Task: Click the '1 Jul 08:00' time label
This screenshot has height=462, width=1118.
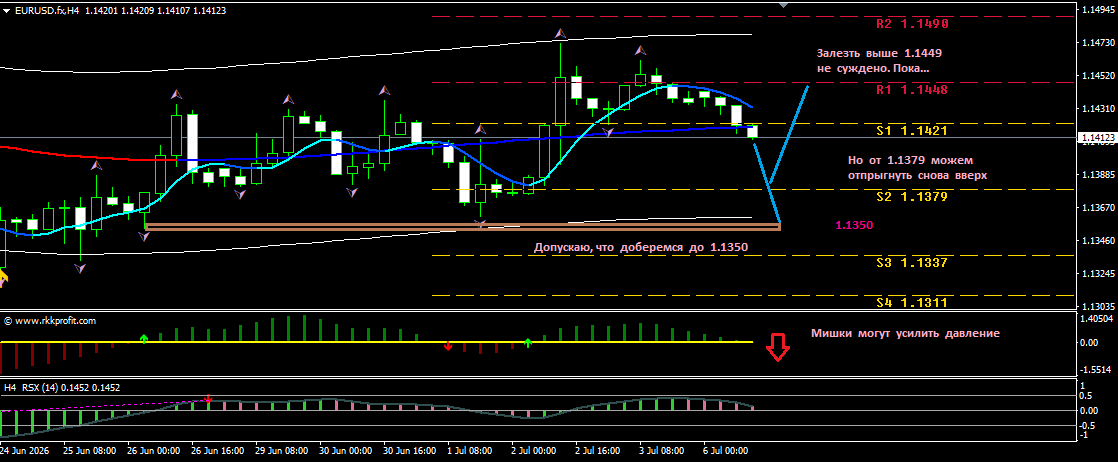Action: (x=472, y=451)
